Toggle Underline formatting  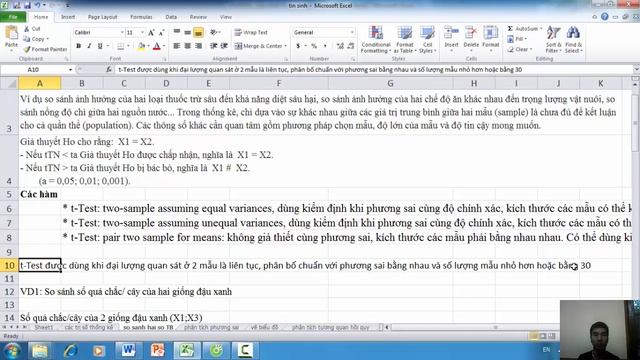[x=100, y=46]
